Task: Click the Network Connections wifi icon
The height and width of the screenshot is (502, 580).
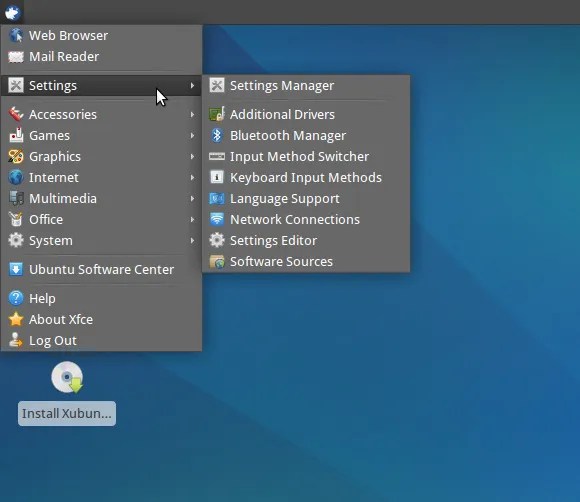Action: tap(217, 219)
